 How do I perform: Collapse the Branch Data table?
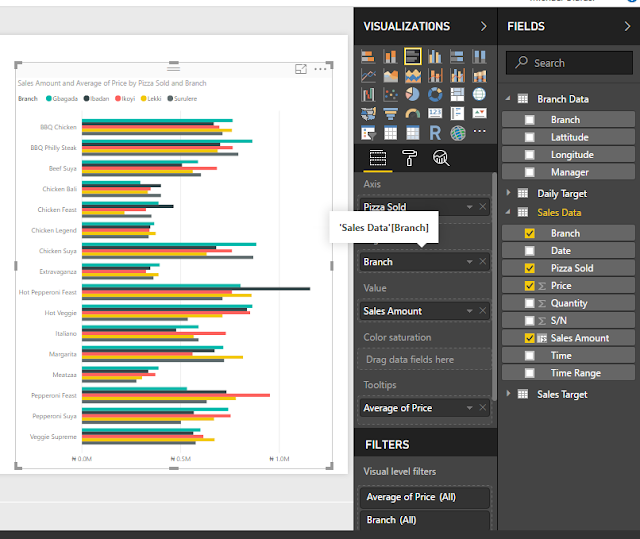[508, 98]
